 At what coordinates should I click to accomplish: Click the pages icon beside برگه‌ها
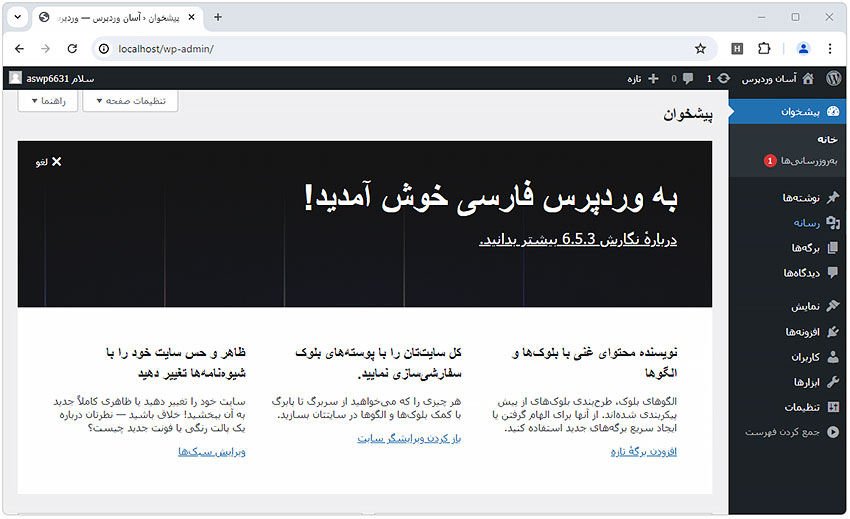pos(833,248)
